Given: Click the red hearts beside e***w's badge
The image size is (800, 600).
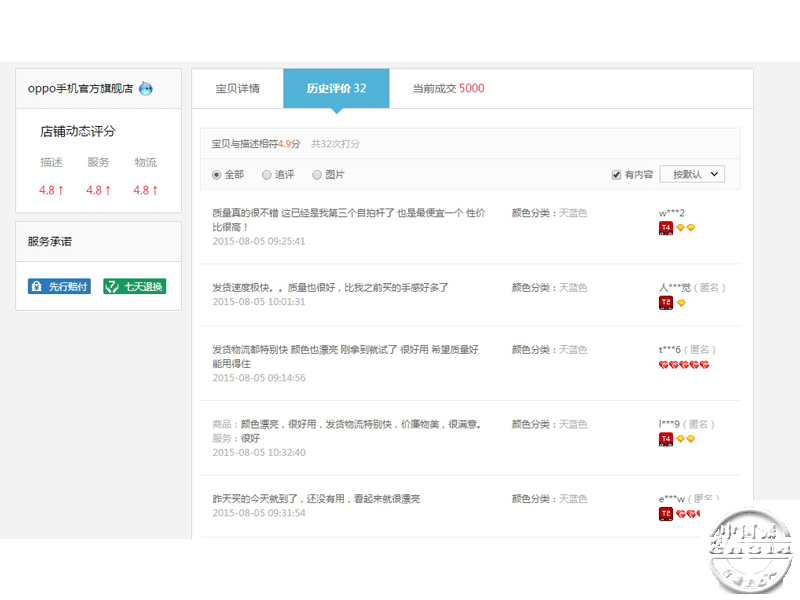Looking at the screenshot, I should (x=688, y=514).
